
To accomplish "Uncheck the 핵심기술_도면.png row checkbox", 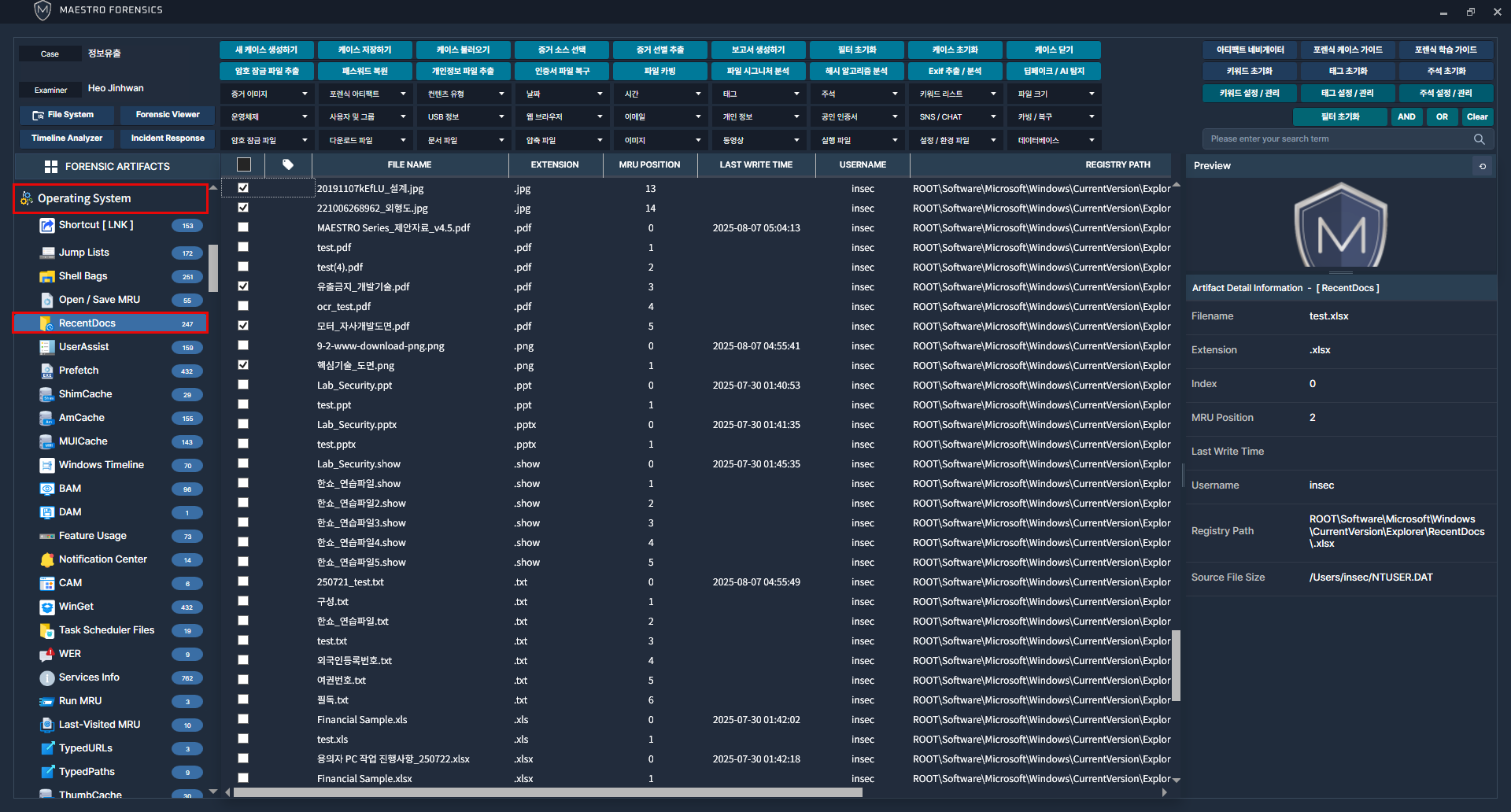I will click(x=243, y=365).
